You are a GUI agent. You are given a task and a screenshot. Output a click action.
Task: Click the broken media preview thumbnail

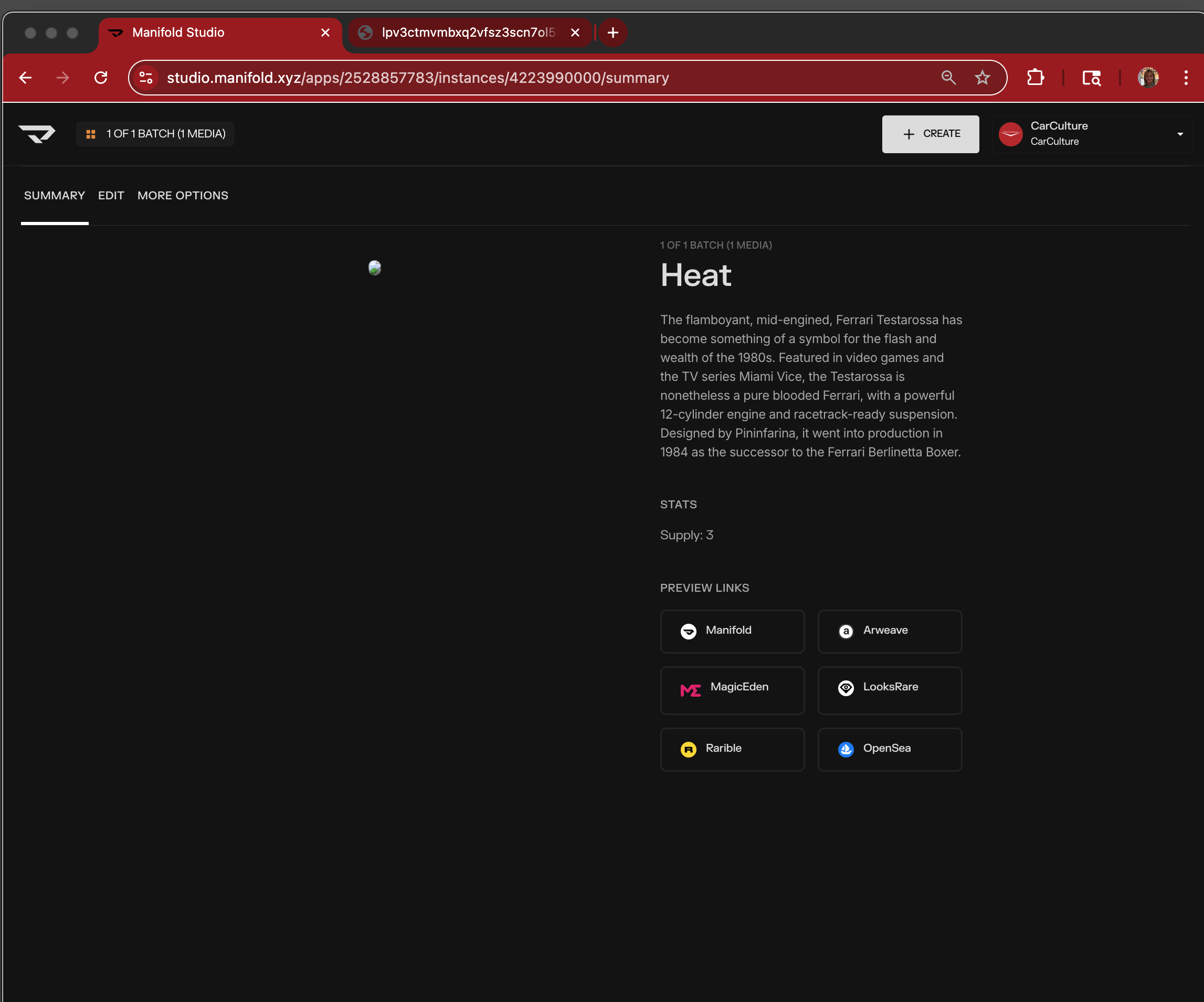(x=374, y=268)
